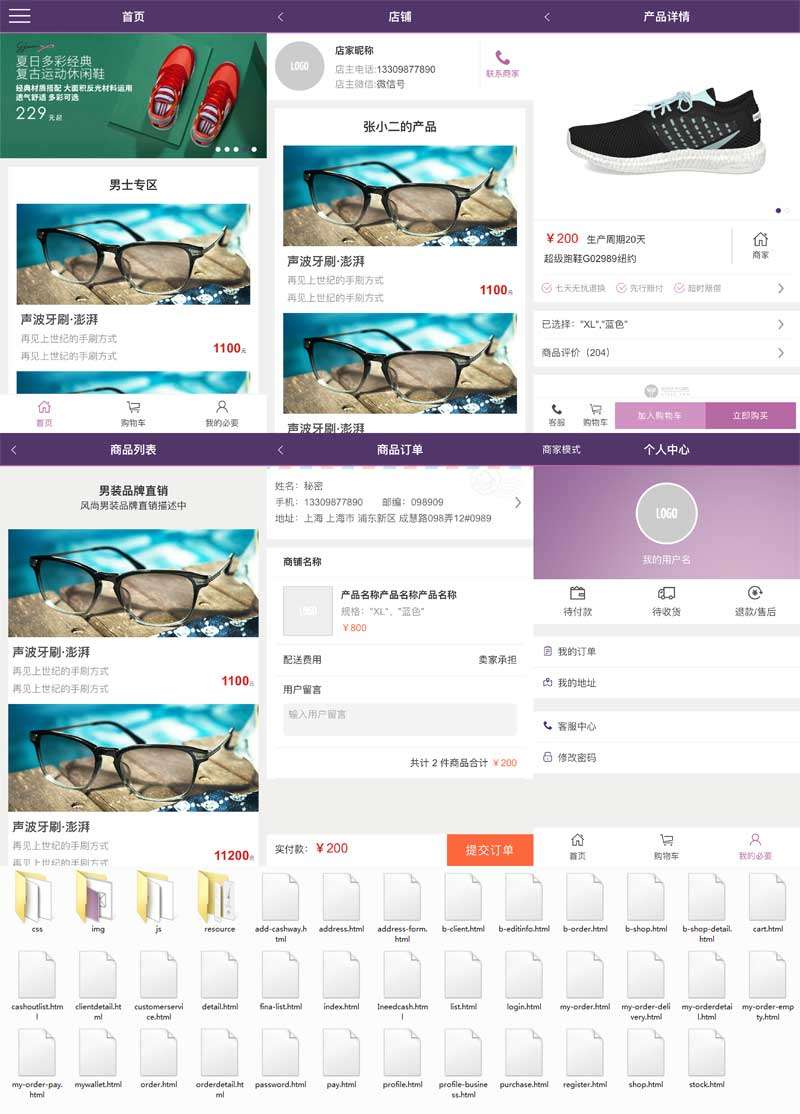Select 修改密码 menu entry

coord(576,758)
